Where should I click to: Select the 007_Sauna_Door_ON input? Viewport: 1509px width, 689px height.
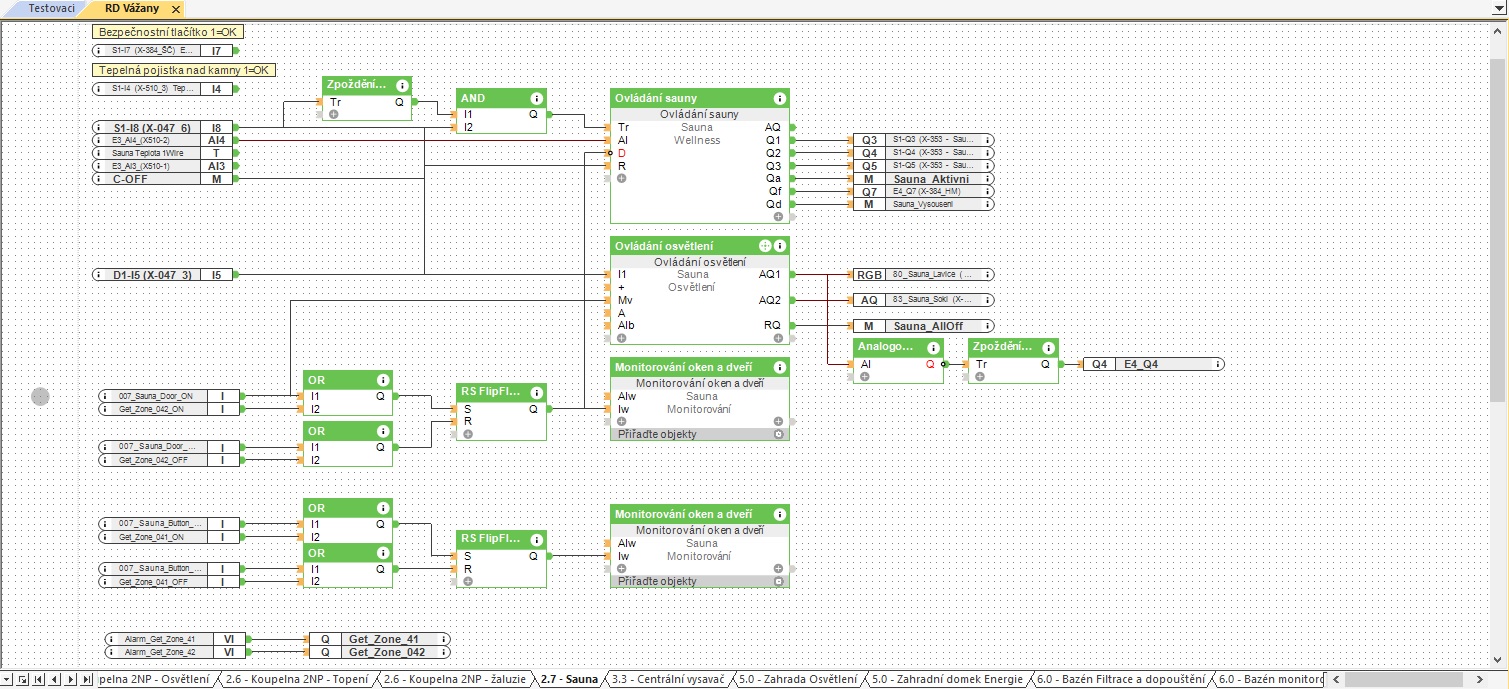(x=171, y=396)
